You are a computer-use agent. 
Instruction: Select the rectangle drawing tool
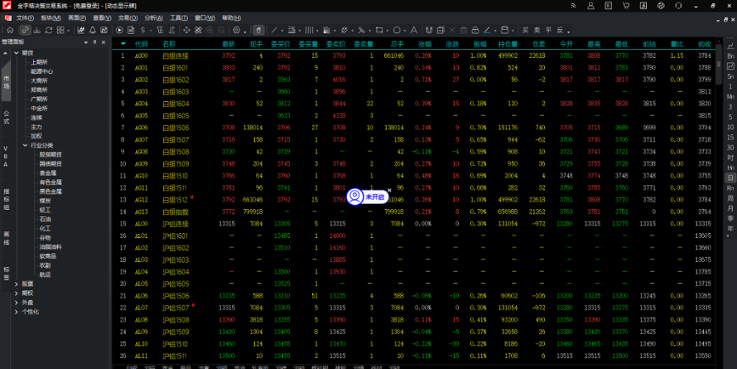(379, 30)
